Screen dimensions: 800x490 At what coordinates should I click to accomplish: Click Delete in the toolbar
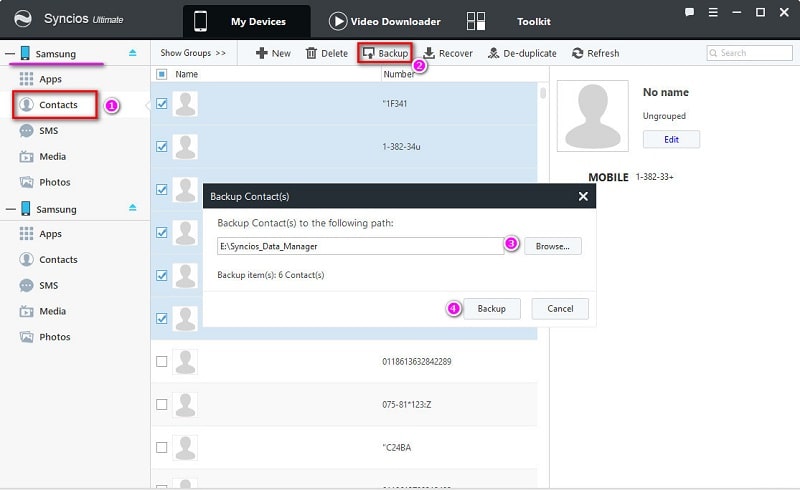[x=327, y=53]
